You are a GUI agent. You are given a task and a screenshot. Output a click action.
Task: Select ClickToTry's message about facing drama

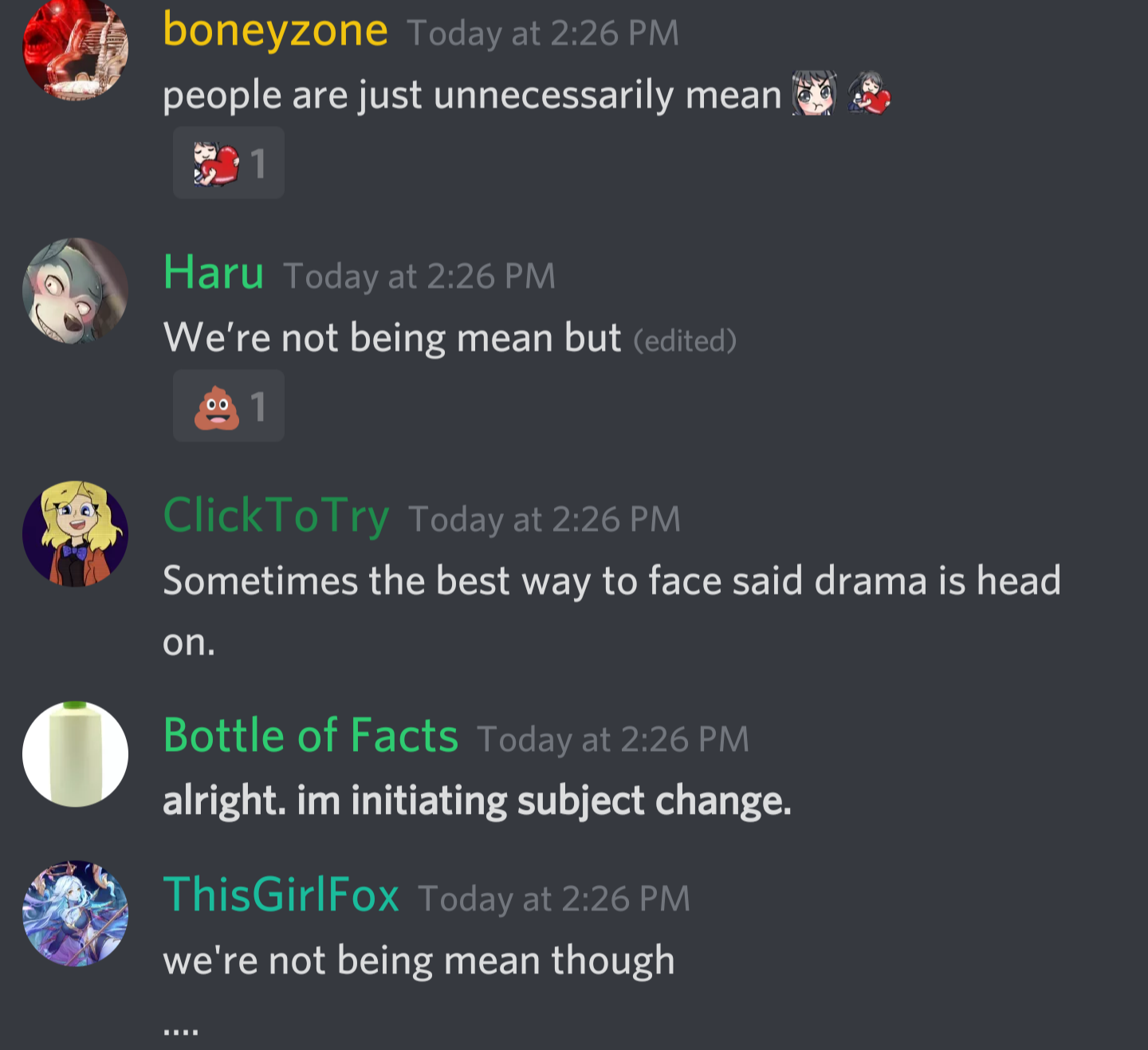coord(611,611)
